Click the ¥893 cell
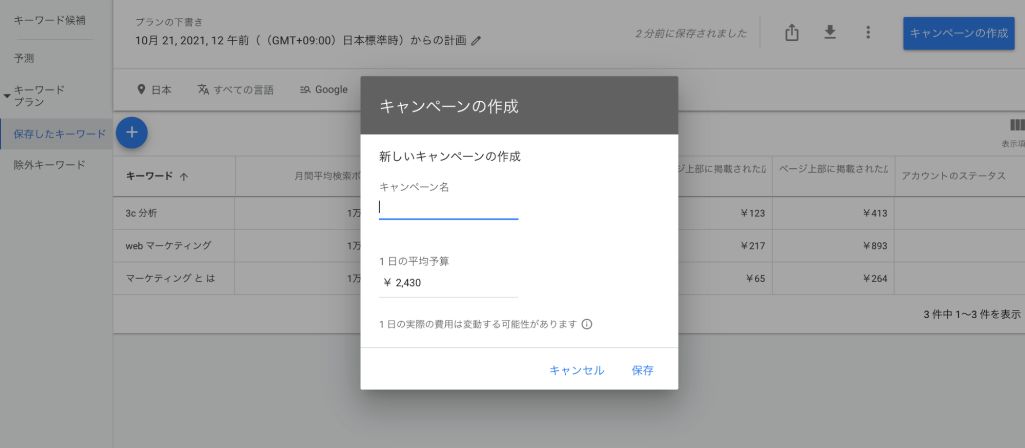Screen dimensions: 1025x448 pyautogui.click(x=875, y=246)
